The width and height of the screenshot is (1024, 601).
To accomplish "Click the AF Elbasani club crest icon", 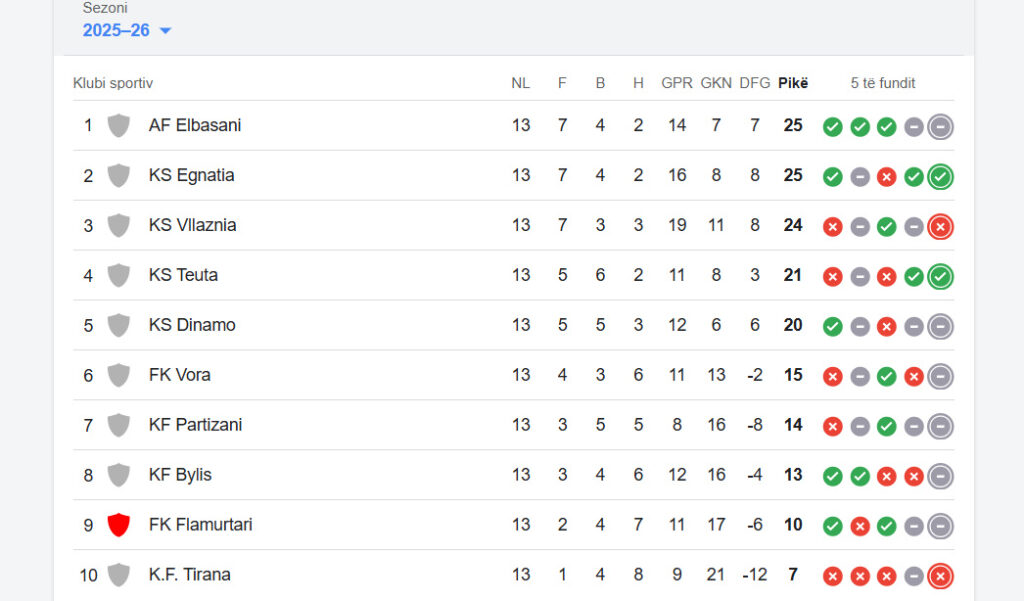I will point(119,126).
